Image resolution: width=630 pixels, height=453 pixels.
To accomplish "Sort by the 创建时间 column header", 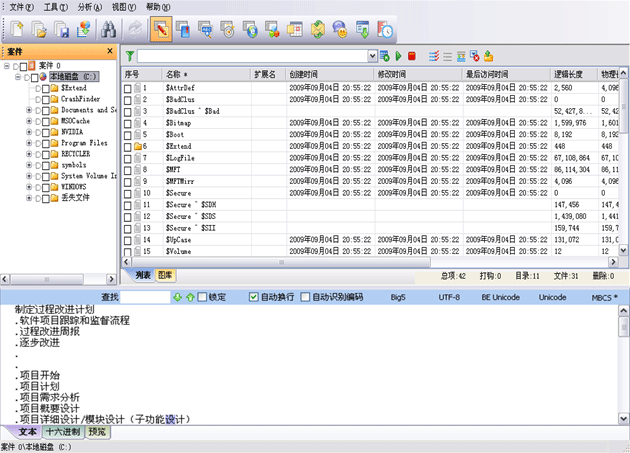I will coord(331,74).
